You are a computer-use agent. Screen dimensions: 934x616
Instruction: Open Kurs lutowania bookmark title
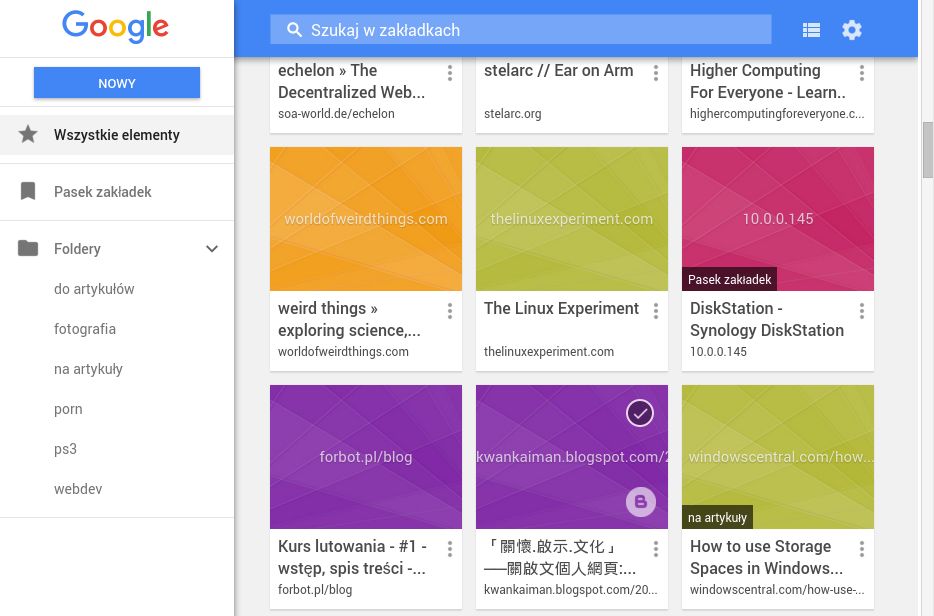[x=352, y=557]
